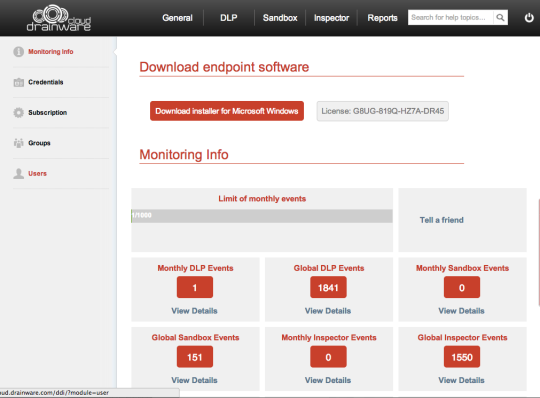Click the Global DLP Events count 1841

tap(328, 287)
